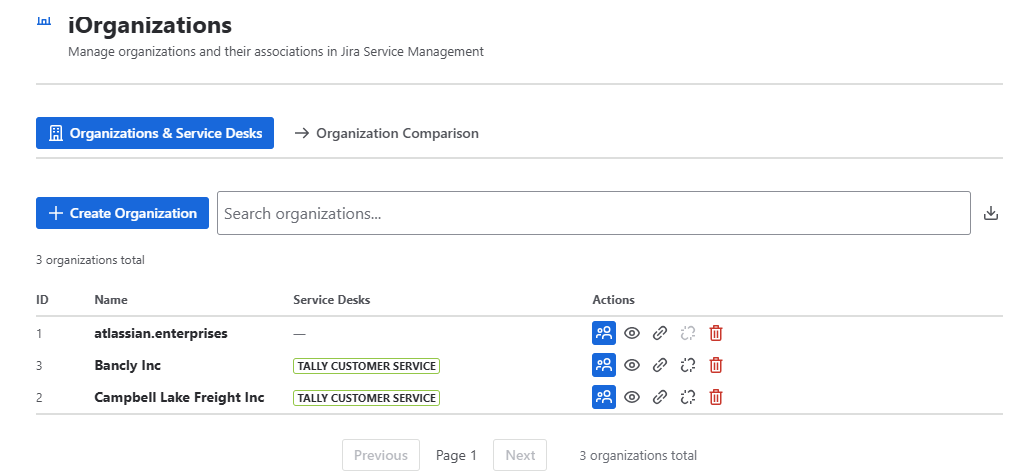
Task: View details of atlassian.enterprises organization
Action: click(x=632, y=333)
